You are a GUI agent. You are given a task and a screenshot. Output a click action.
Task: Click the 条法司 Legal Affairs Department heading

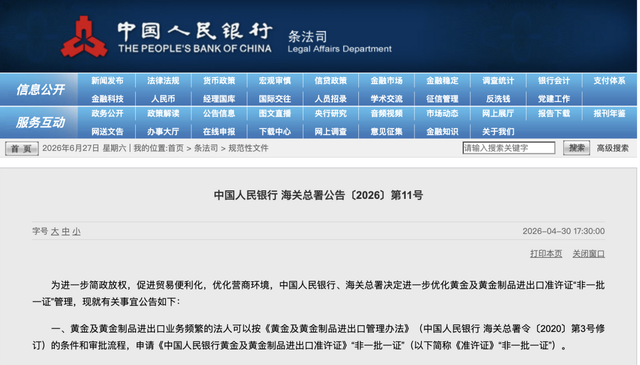click(x=340, y=42)
